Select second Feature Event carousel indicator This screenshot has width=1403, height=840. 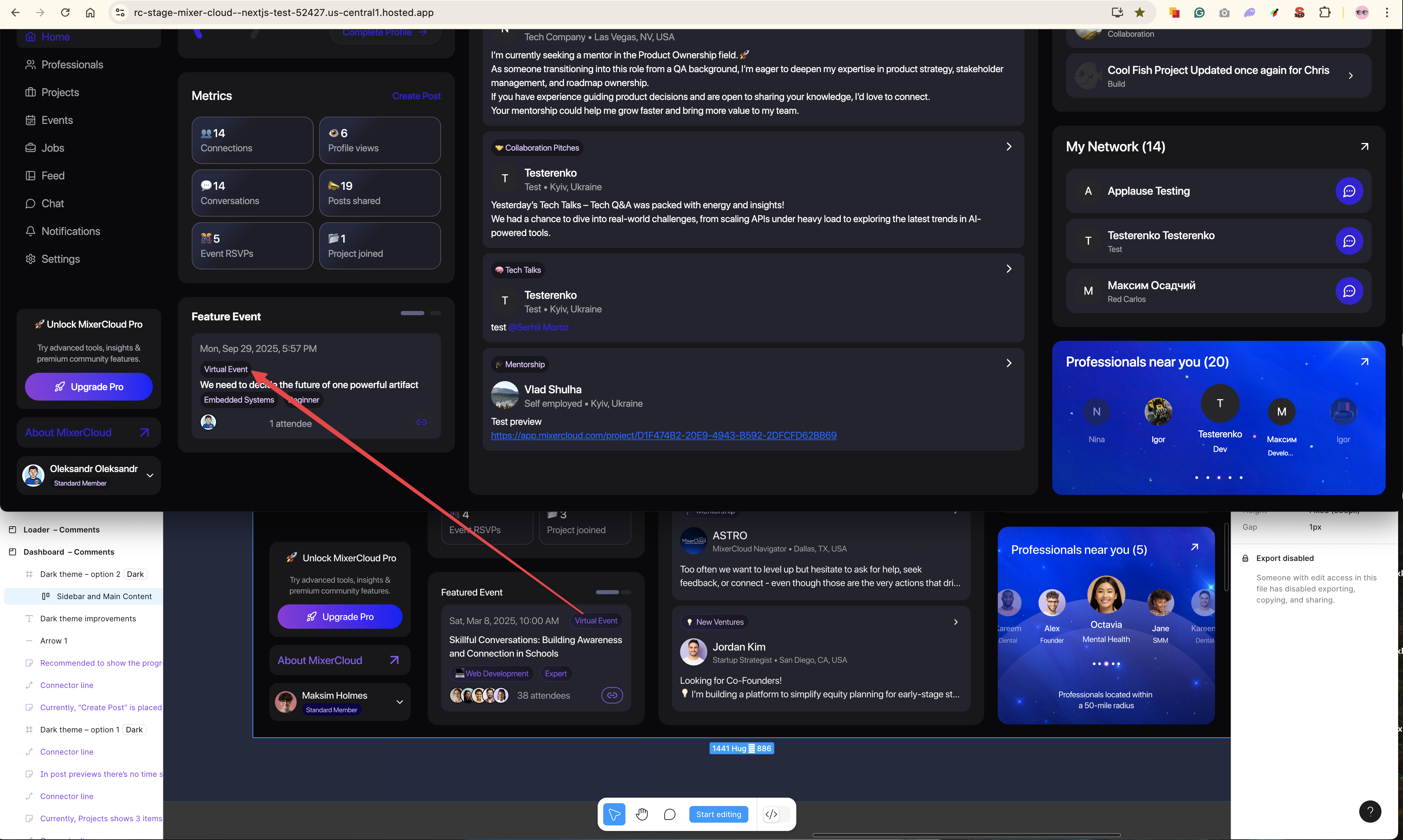(x=435, y=313)
